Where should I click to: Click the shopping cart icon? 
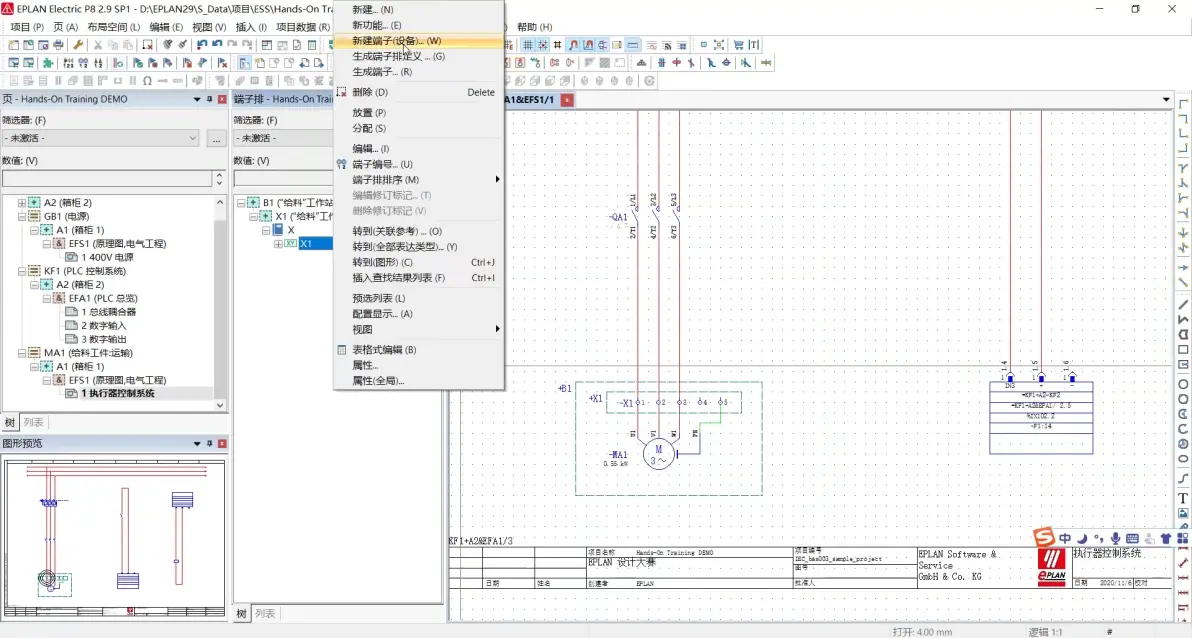click(x=738, y=45)
